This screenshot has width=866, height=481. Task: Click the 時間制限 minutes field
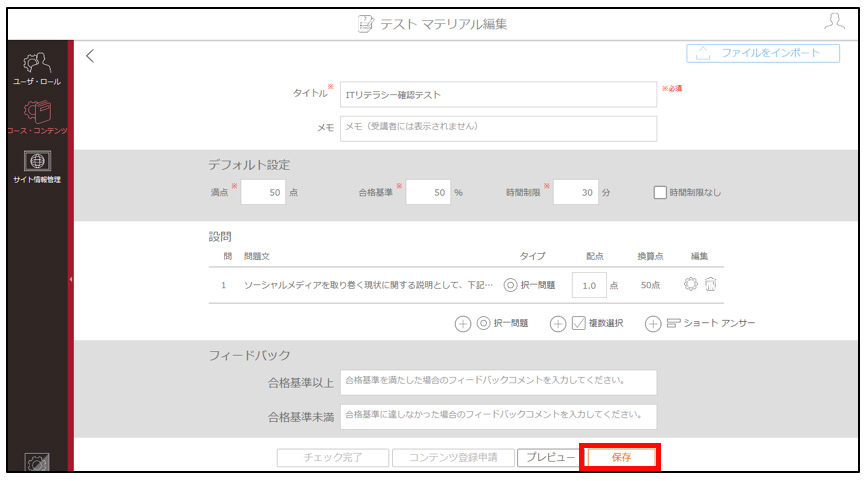click(575, 192)
